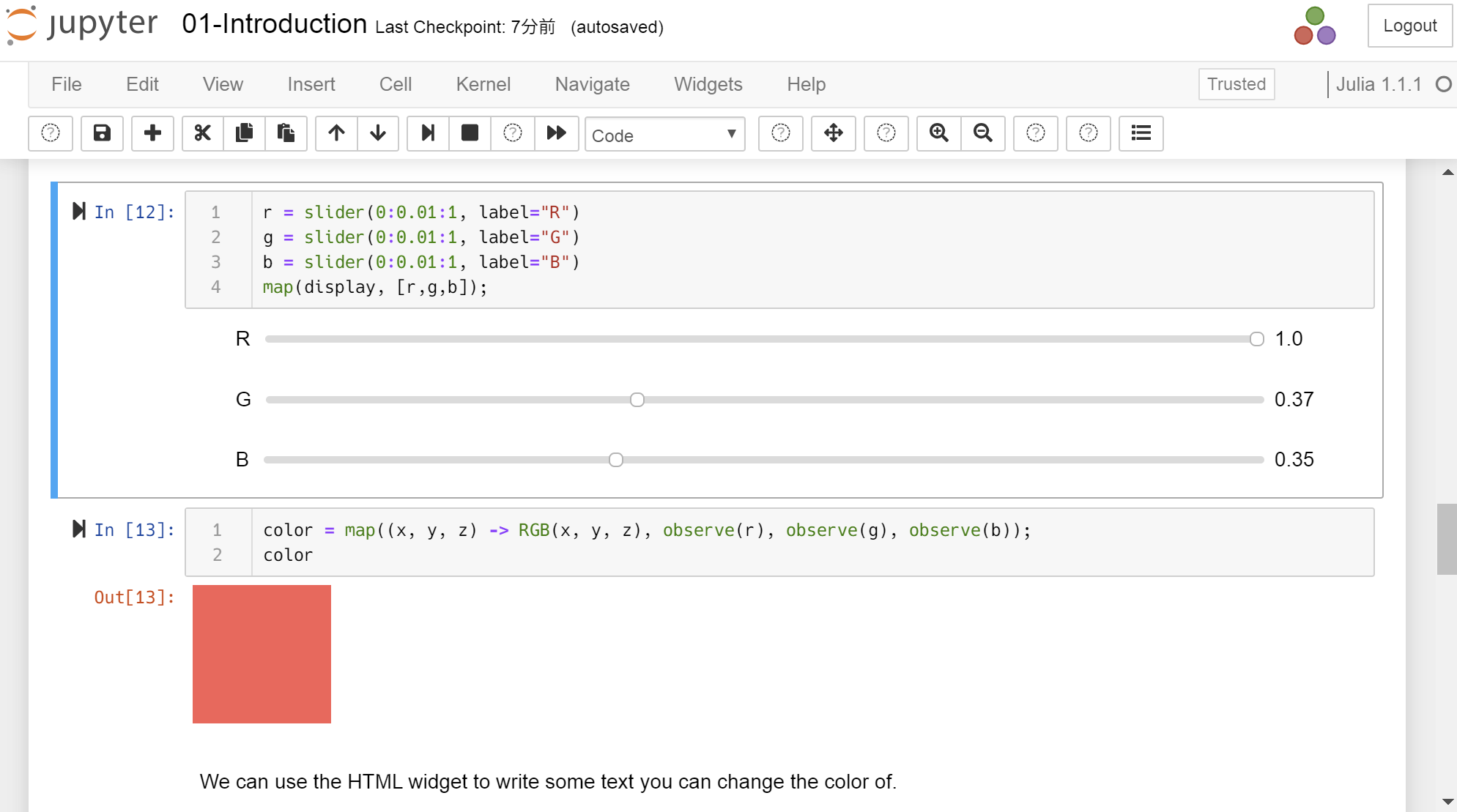Screen dimensions: 1457x812
Task: Interrupt the kernel with the stop icon
Action: pyautogui.click(x=470, y=134)
